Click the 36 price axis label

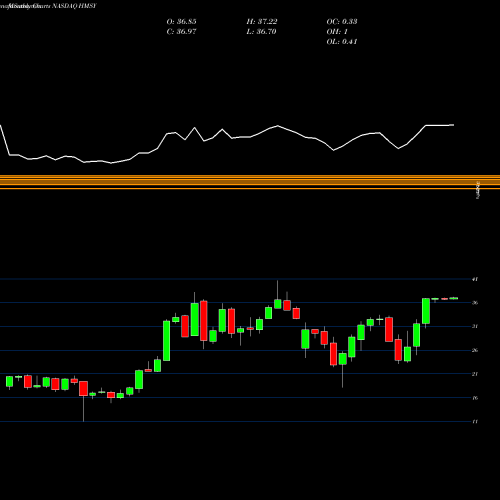pyautogui.click(x=475, y=303)
